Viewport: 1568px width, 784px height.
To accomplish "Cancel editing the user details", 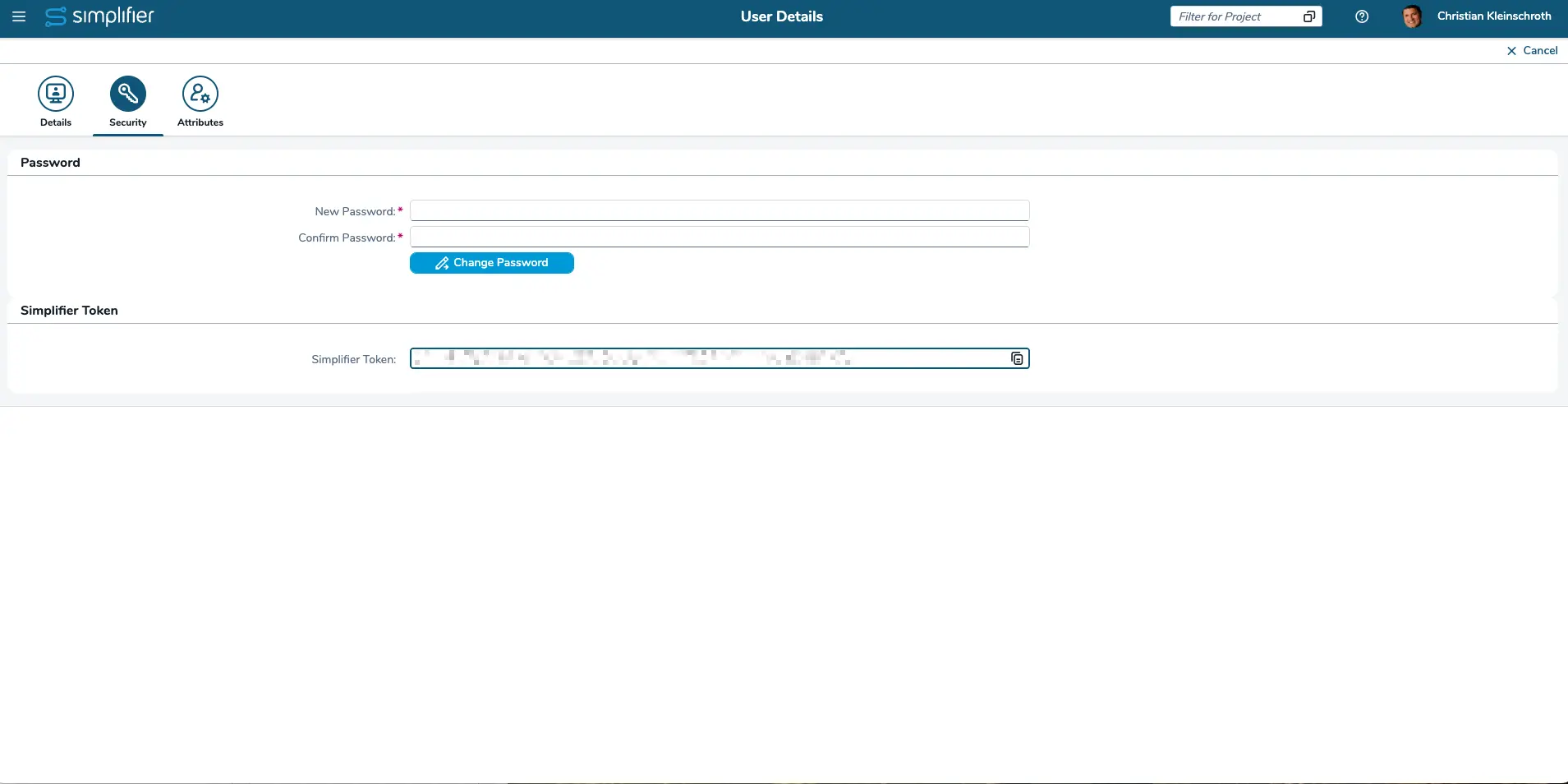I will (1532, 51).
